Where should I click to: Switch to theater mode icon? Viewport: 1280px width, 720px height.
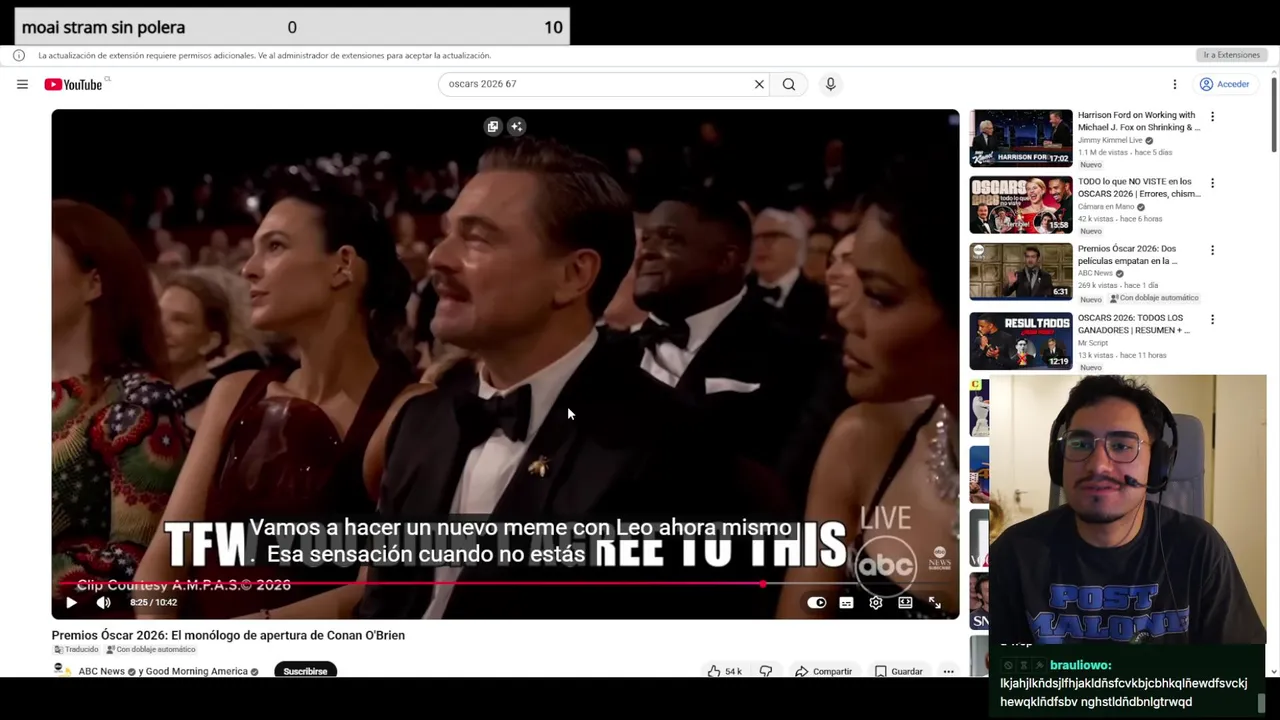click(905, 602)
